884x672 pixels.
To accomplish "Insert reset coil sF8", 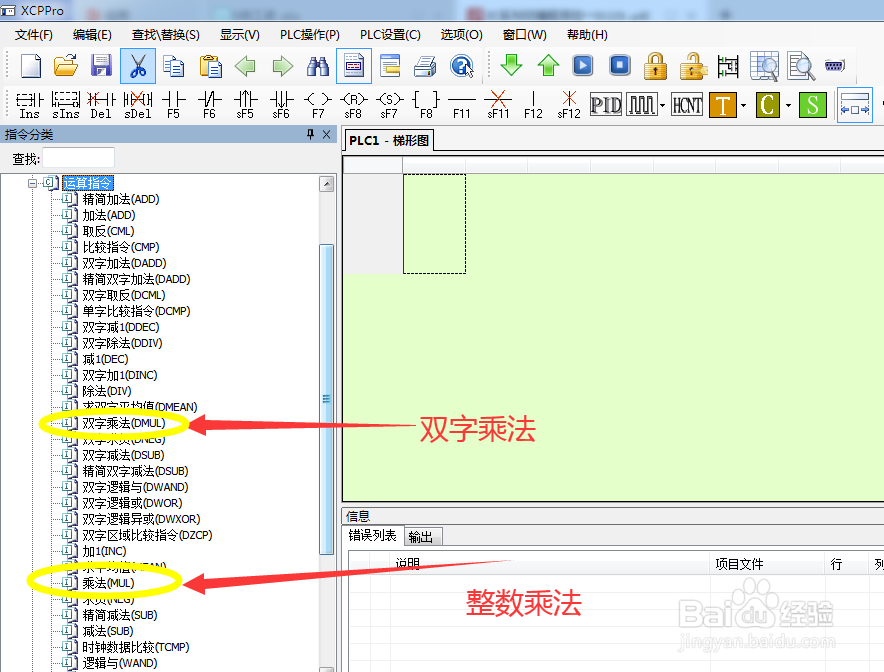I will pos(353,105).
